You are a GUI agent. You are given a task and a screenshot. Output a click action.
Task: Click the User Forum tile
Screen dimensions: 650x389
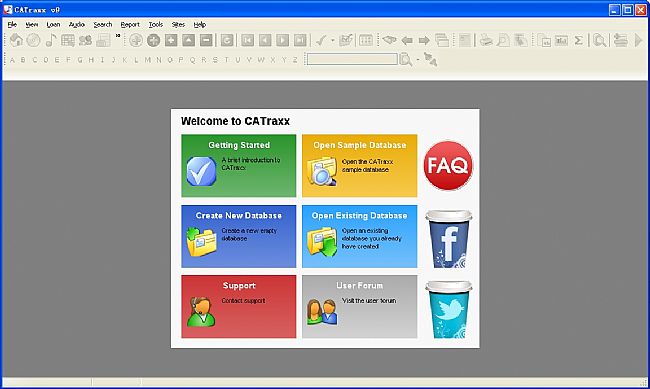[359, 306]
